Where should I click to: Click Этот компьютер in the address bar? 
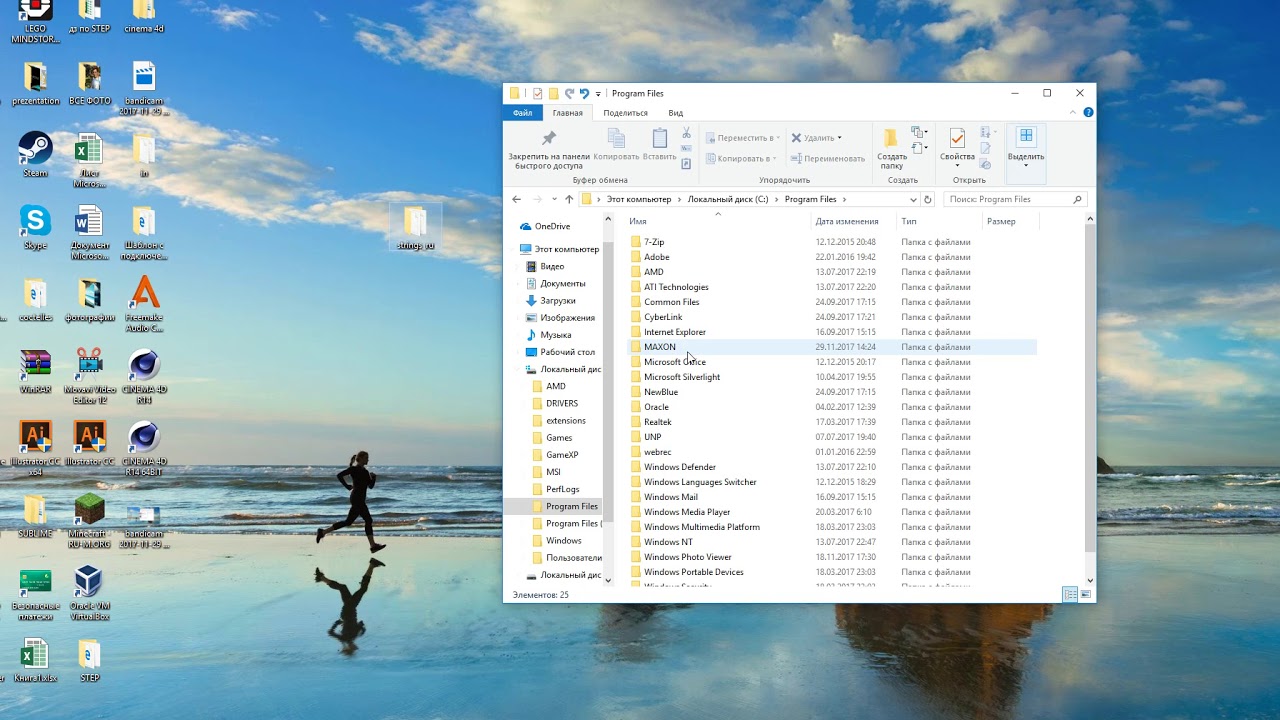click(639, 199)
